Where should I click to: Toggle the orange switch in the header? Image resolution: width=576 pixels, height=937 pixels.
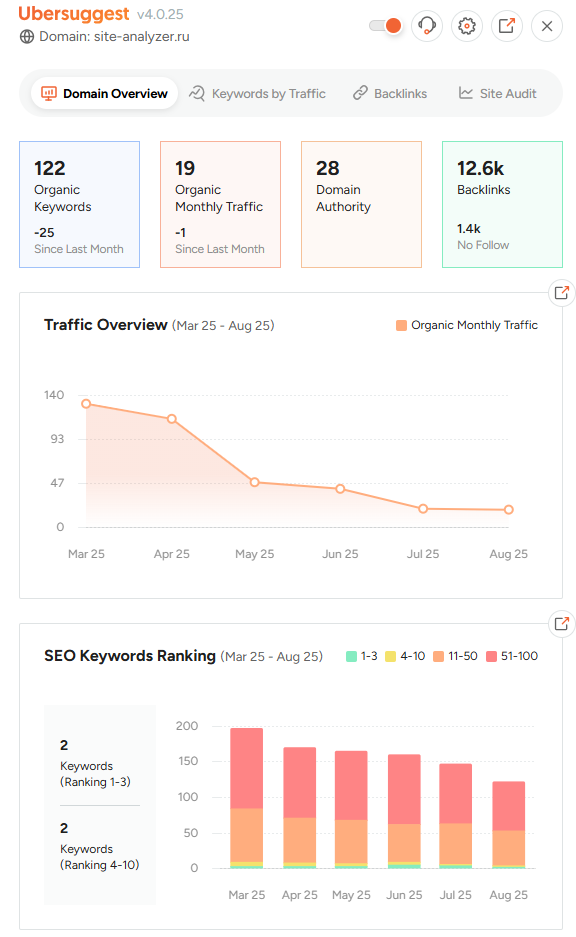[x=386, y=26]
